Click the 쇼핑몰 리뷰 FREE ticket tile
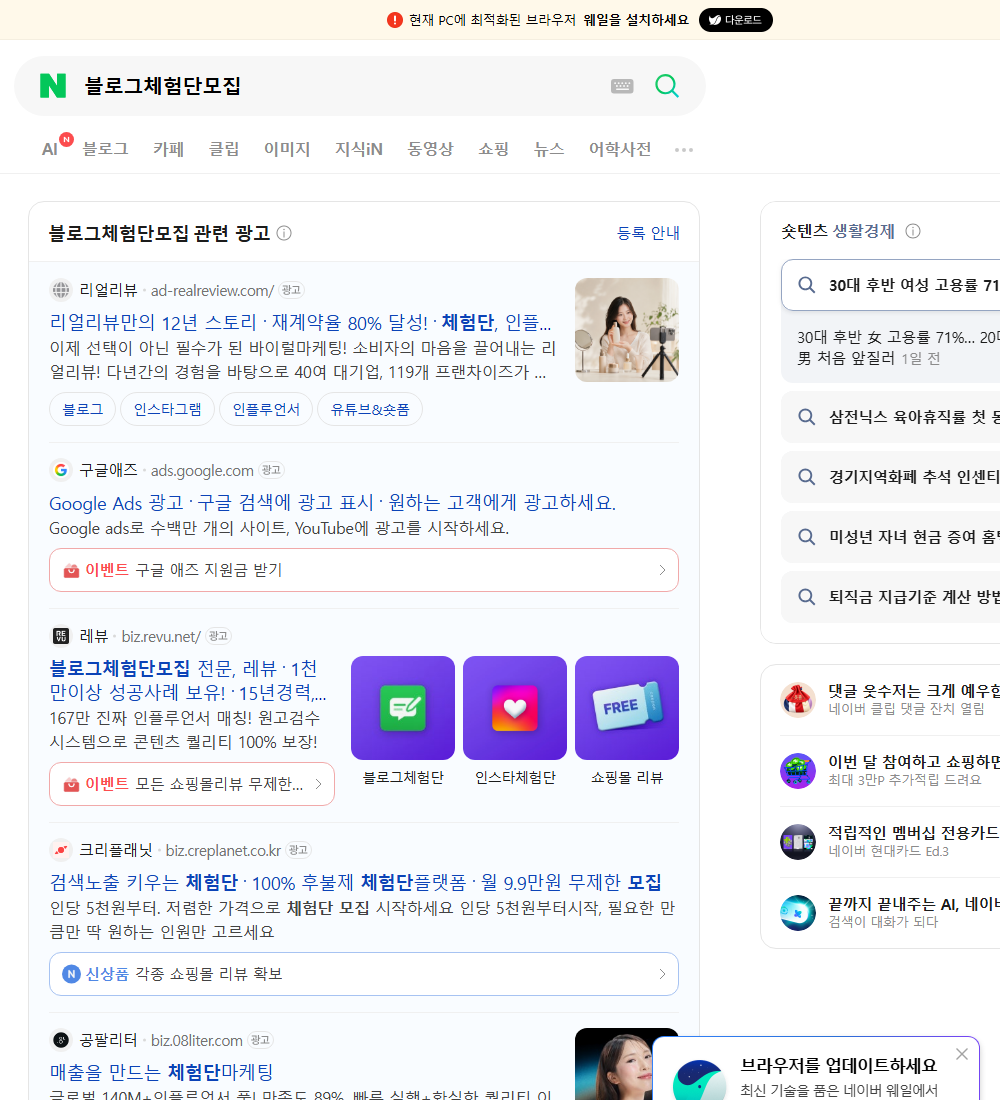The image size is (1000, 1100). (627, 708)
